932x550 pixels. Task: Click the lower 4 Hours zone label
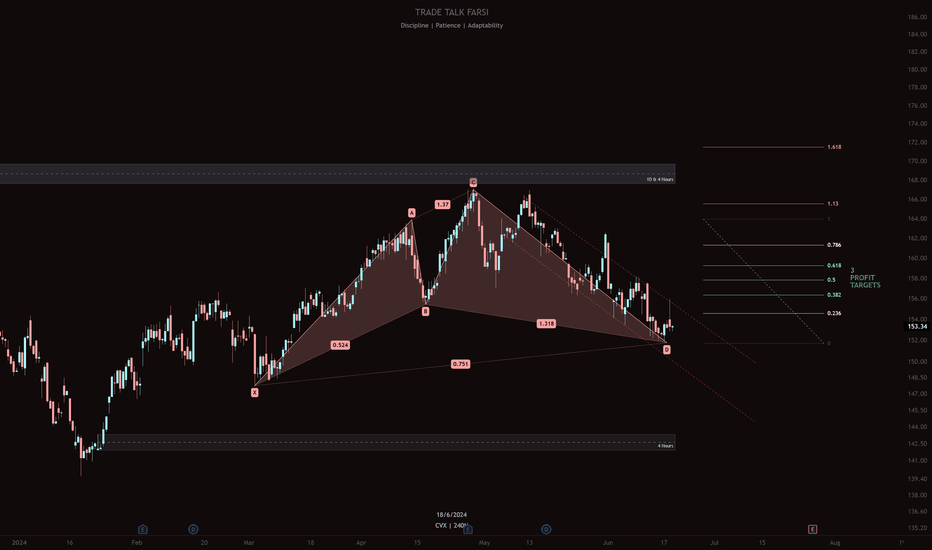(x=665, y=446)
